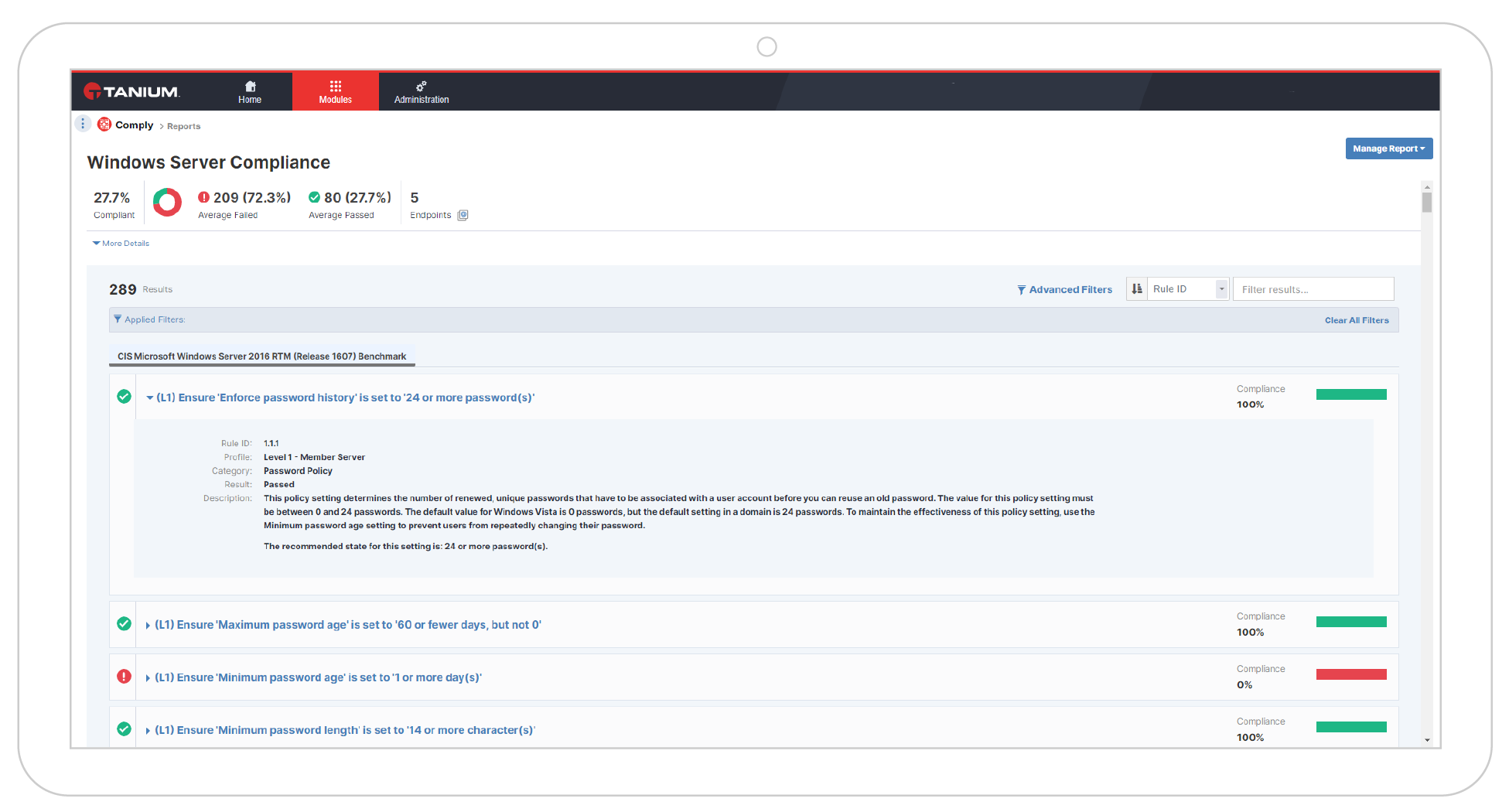
Task: Click the vertical scrollbar thumb
Action: pos(1427,202)
